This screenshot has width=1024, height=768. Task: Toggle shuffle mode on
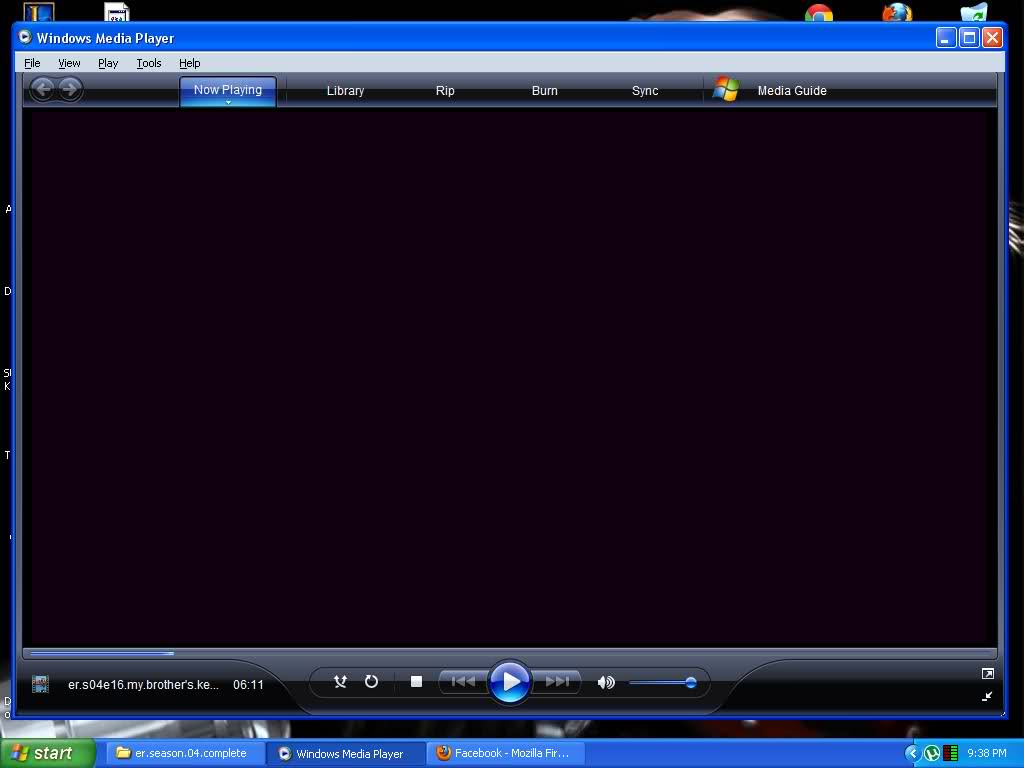tap(340, 682)
